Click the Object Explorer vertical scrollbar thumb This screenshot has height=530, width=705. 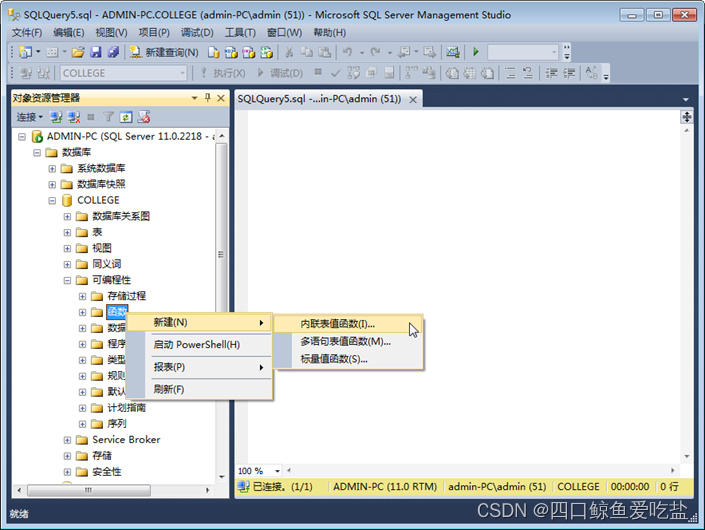click(221, 255)
